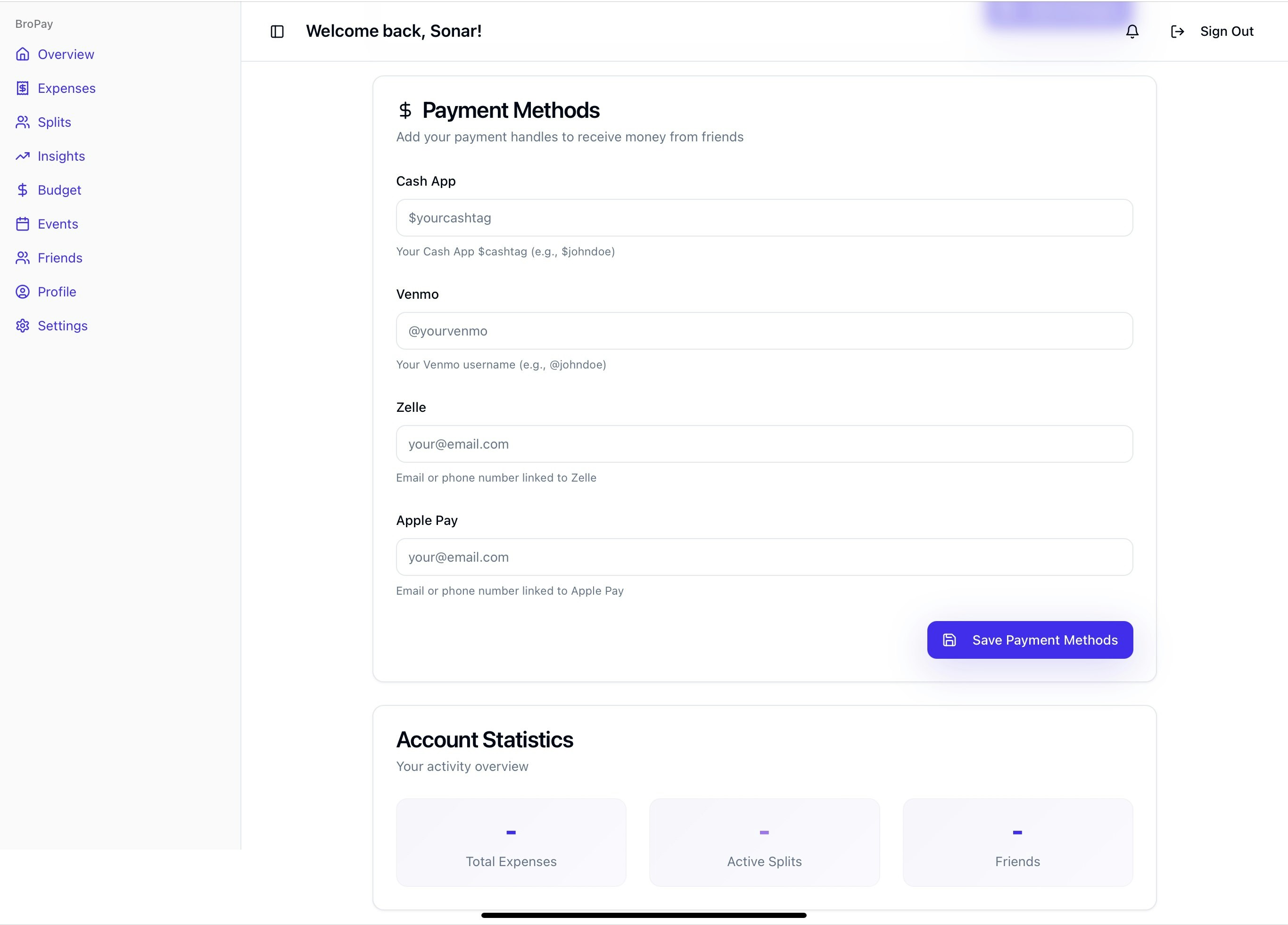Open Events using the calendar icon

click(x=23, y=223)
